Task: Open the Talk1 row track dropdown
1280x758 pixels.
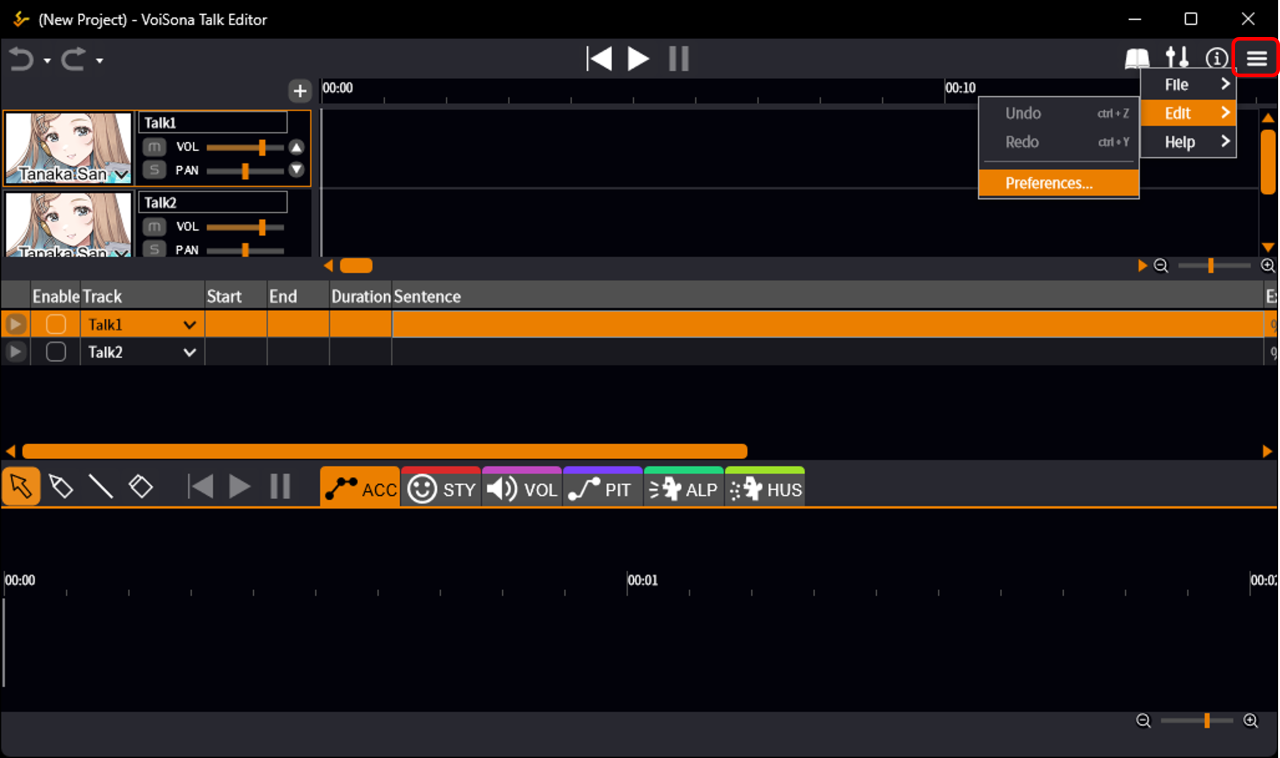Action: tap(189, 325)
